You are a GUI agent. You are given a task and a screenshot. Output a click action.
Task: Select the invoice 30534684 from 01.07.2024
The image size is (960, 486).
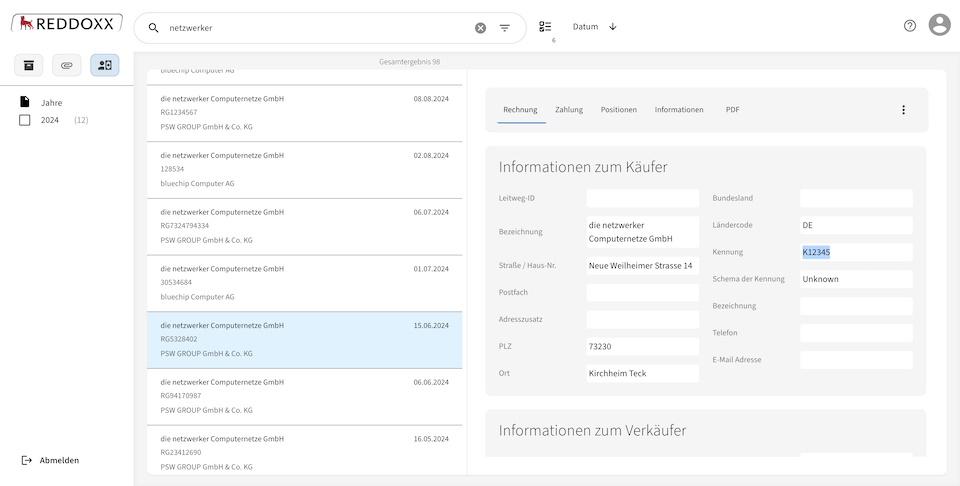(304, 283)
